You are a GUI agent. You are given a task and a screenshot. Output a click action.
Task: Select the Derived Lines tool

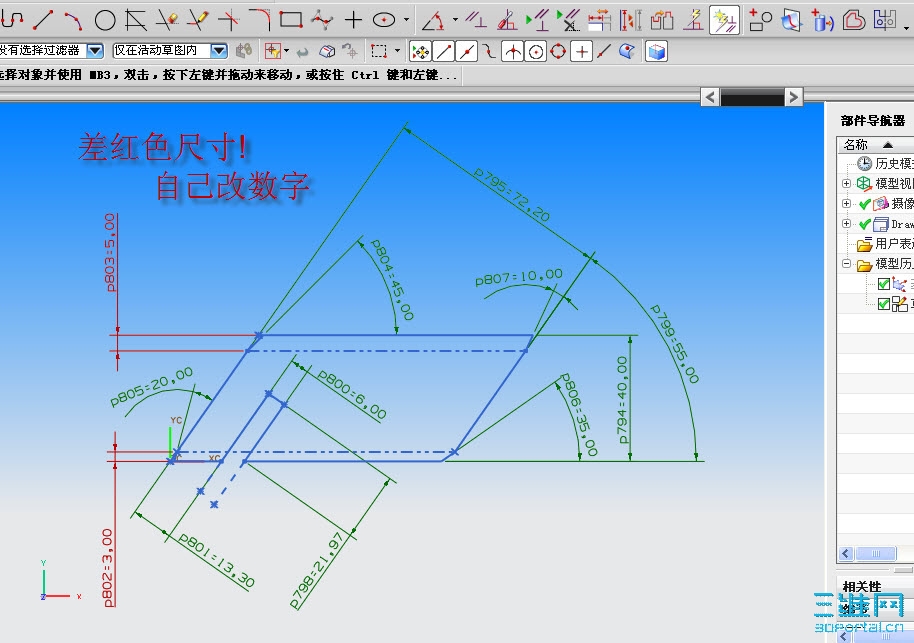tap(135, 20)
